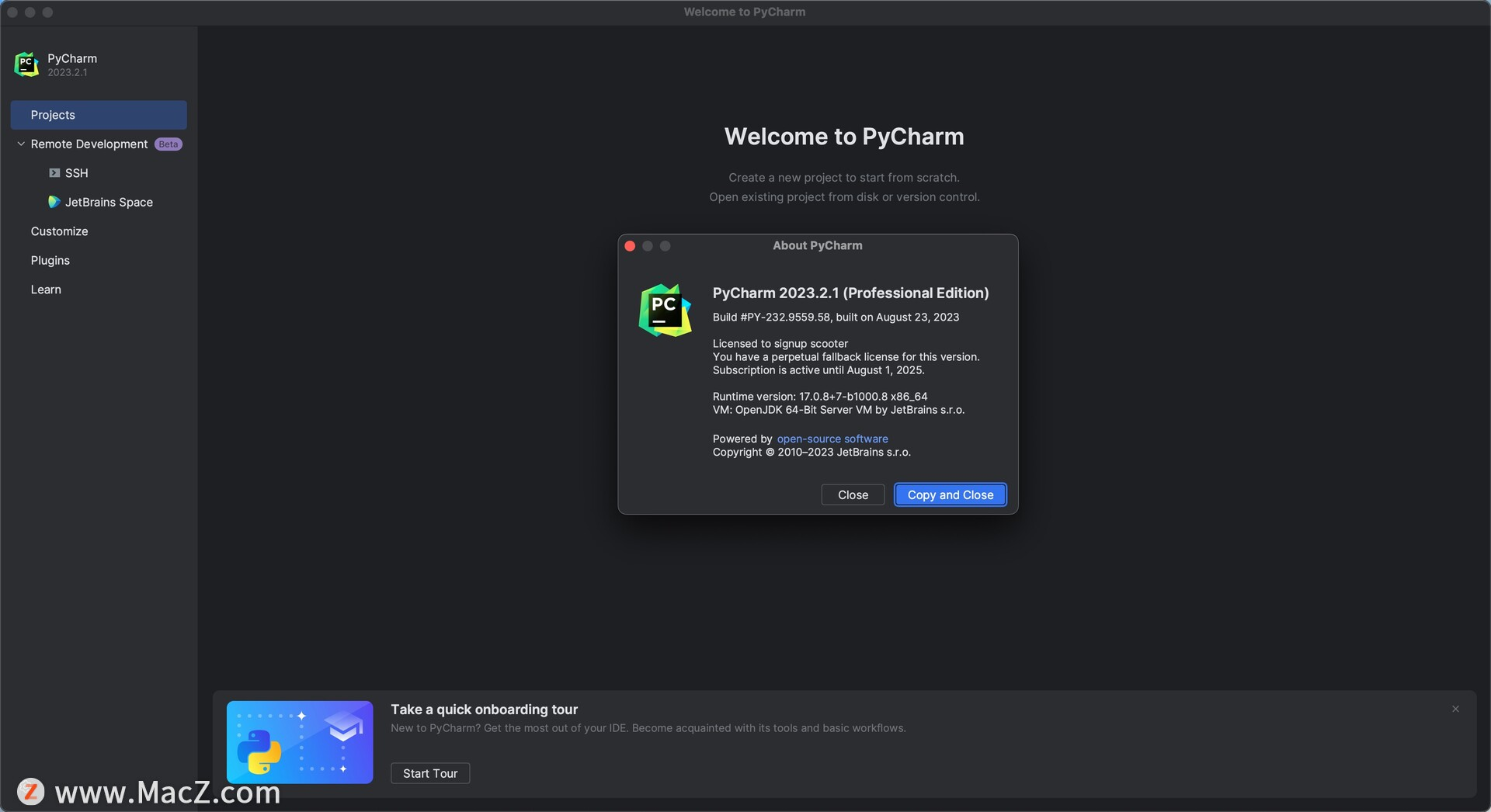
Task: Open the Remote Development section
Action: point(89,144)
